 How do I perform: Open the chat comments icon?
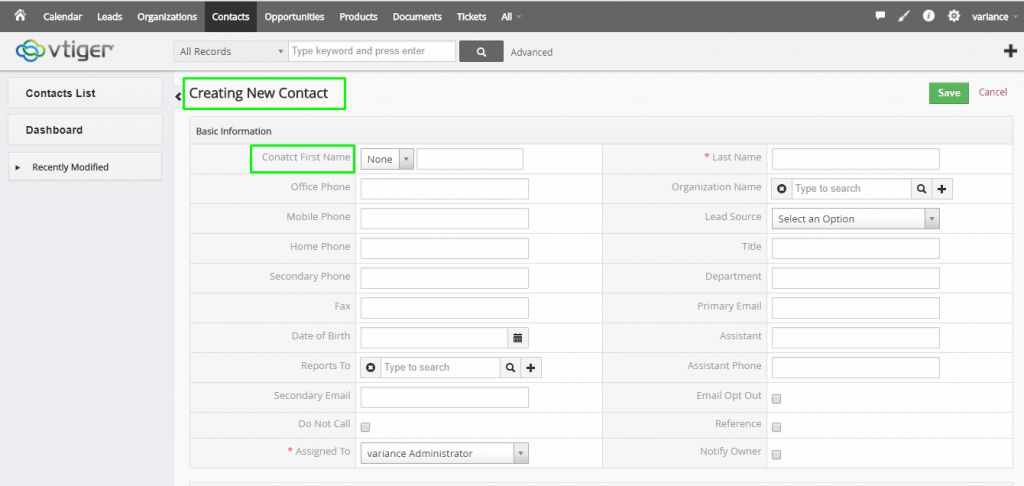point(880,16)
